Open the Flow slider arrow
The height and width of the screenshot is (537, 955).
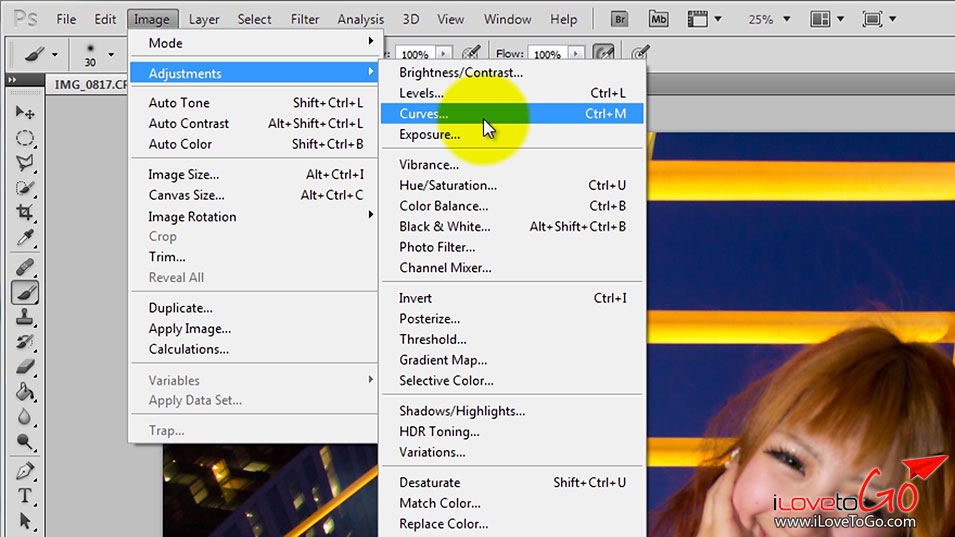576,54
